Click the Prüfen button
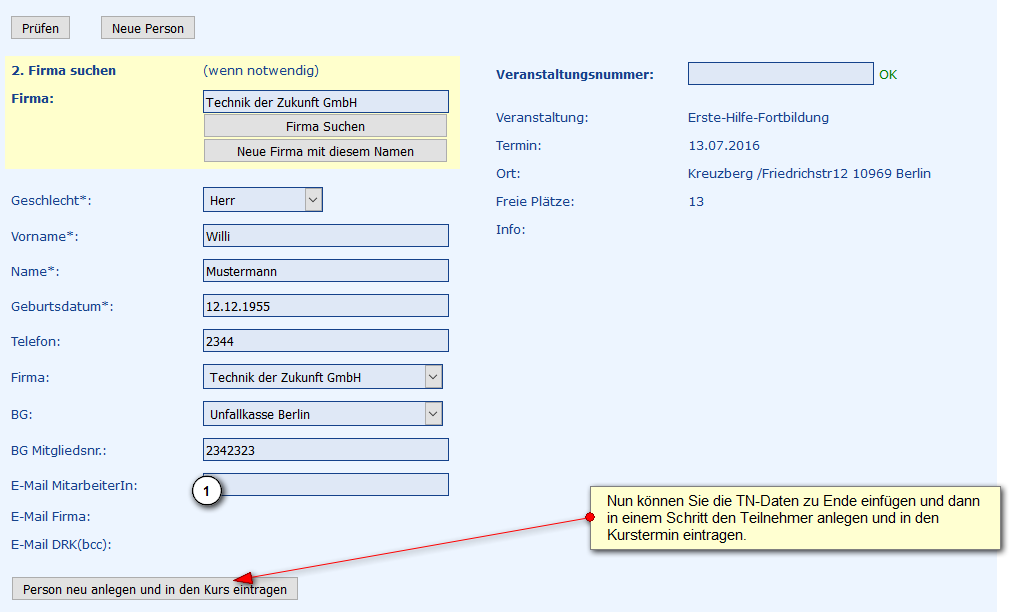1011x612 pixels. (x=40, y=28)
